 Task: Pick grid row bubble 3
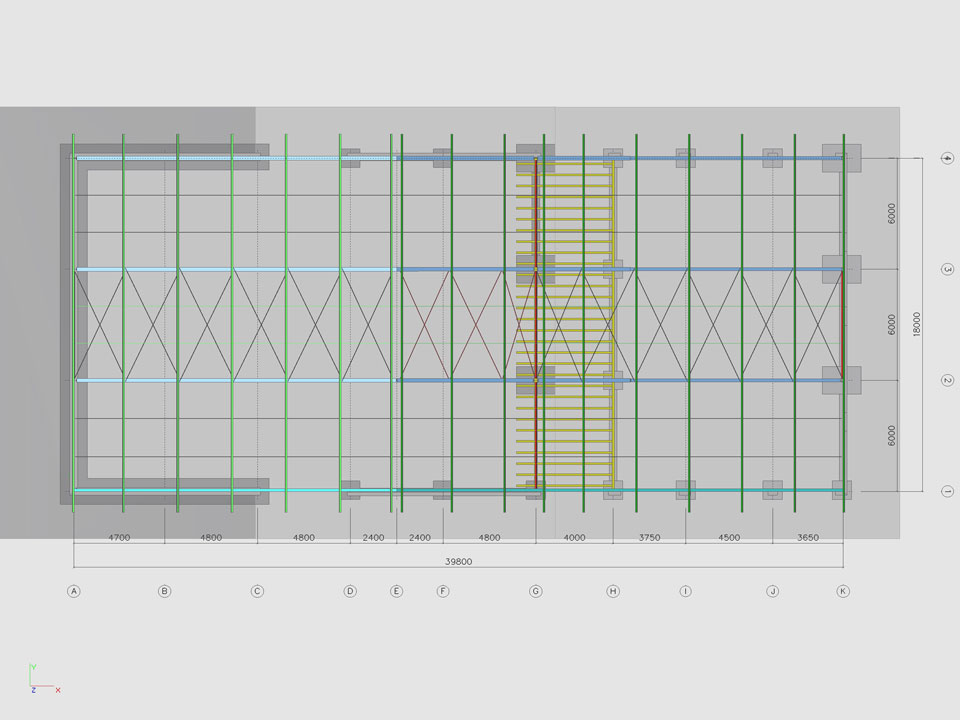[947, 269]
